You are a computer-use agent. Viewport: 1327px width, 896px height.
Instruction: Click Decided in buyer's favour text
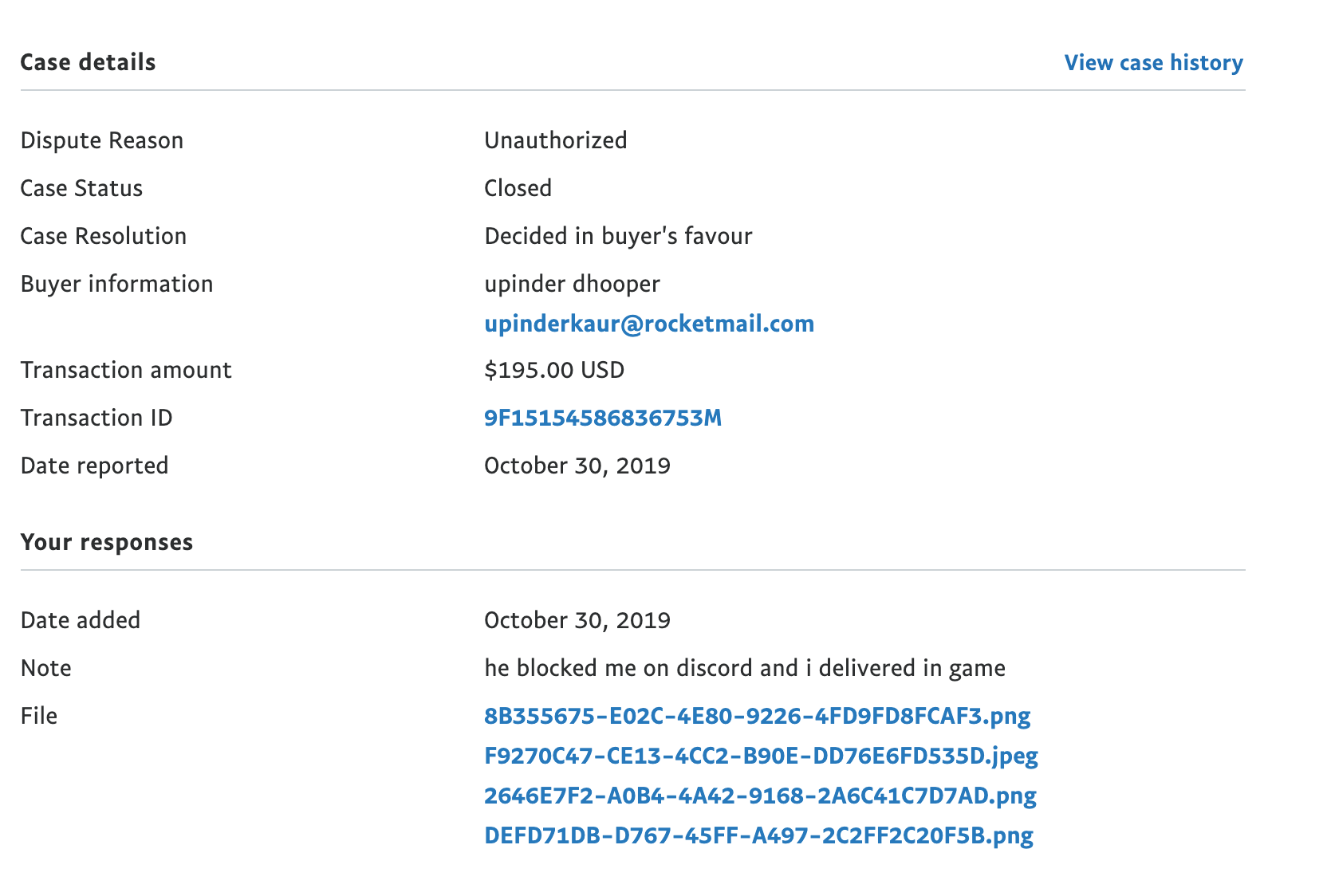click(x=618, y=236)
